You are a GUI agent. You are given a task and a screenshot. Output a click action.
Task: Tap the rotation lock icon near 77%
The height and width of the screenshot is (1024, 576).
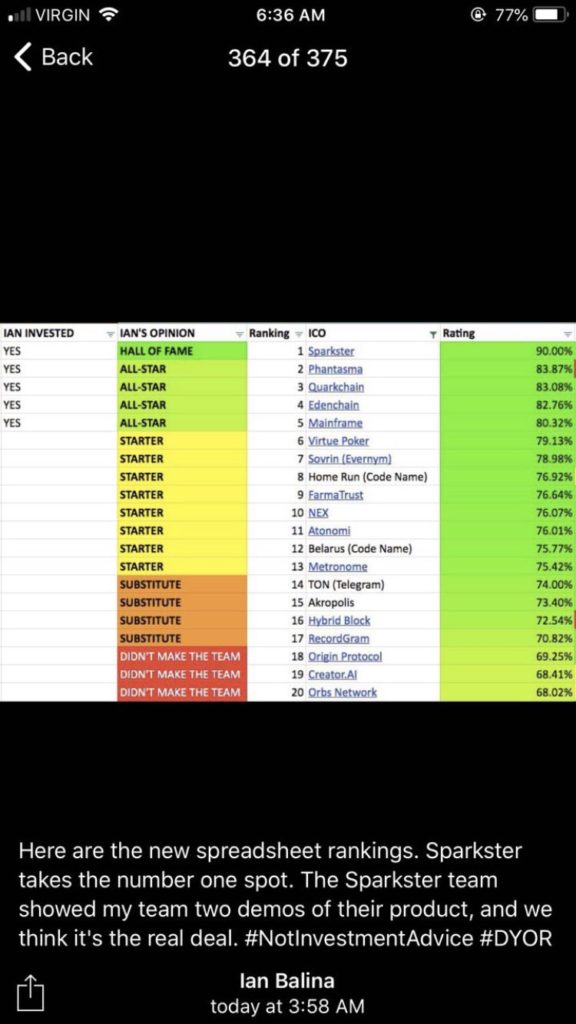coord(477,16)
